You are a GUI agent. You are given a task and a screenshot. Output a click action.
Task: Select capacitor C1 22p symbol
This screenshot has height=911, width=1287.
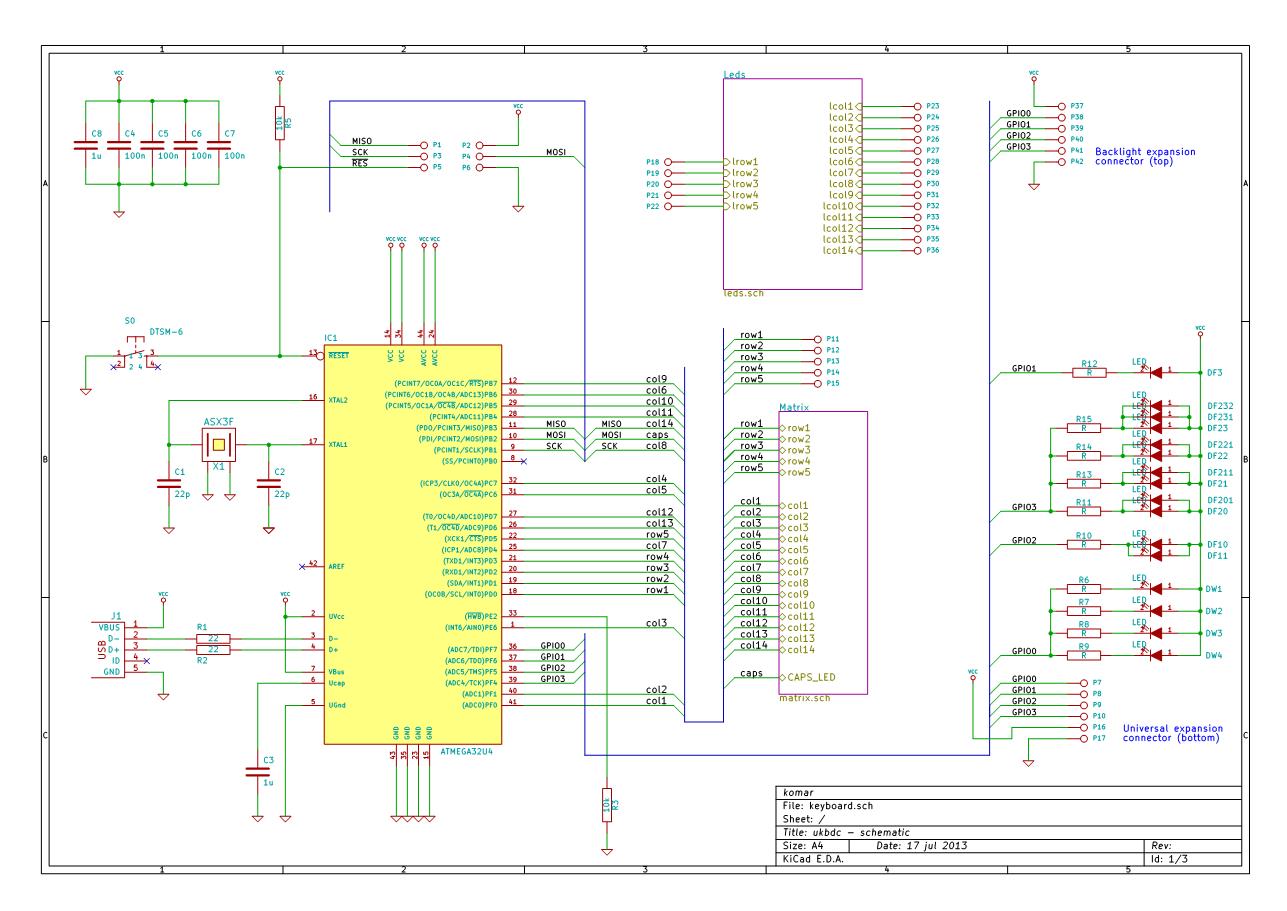[x=167, y=482]
